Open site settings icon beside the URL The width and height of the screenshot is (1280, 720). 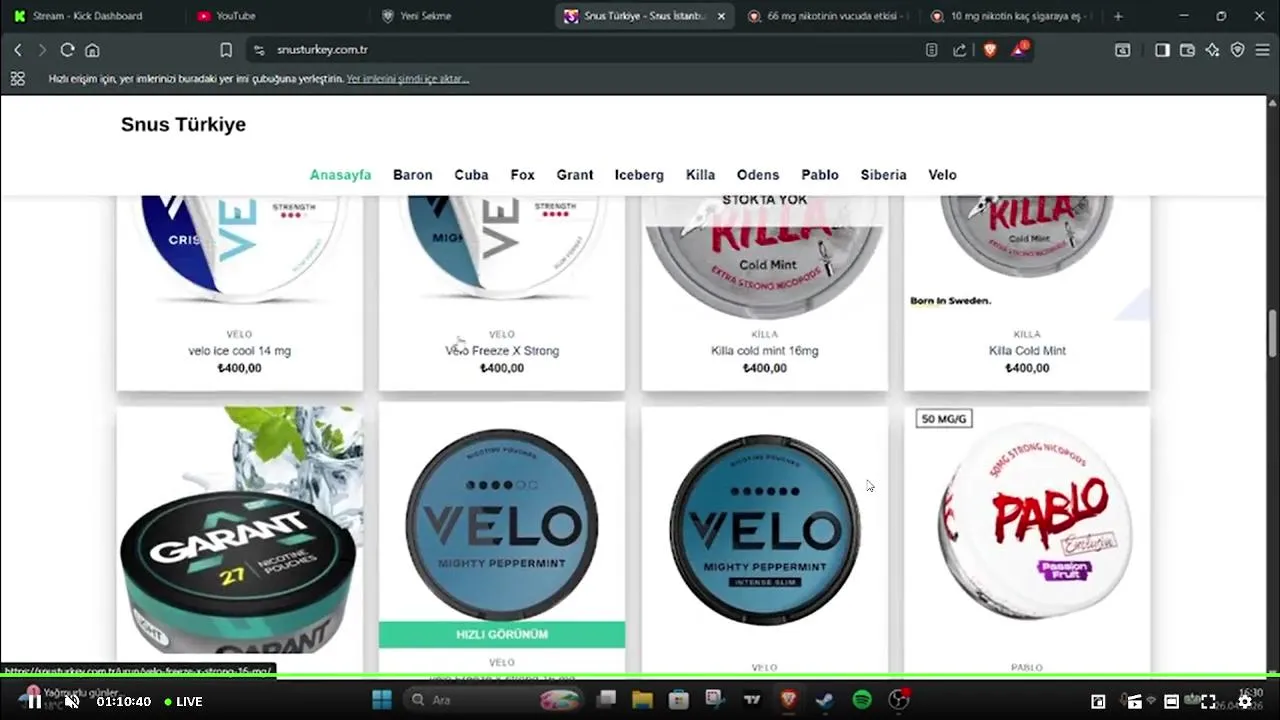click(x=259, y=50)
